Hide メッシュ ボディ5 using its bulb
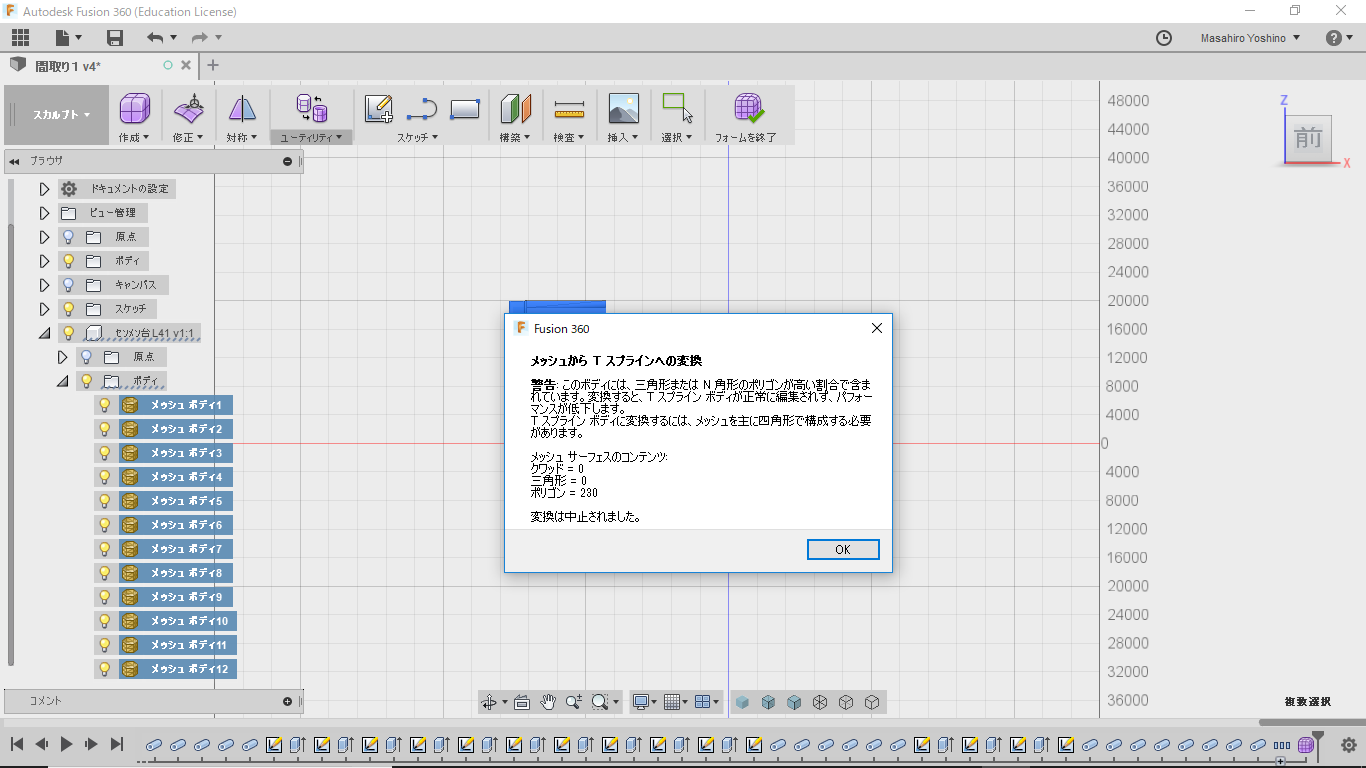The width and height of the screenshot is (1366, 768). [104, 501]
